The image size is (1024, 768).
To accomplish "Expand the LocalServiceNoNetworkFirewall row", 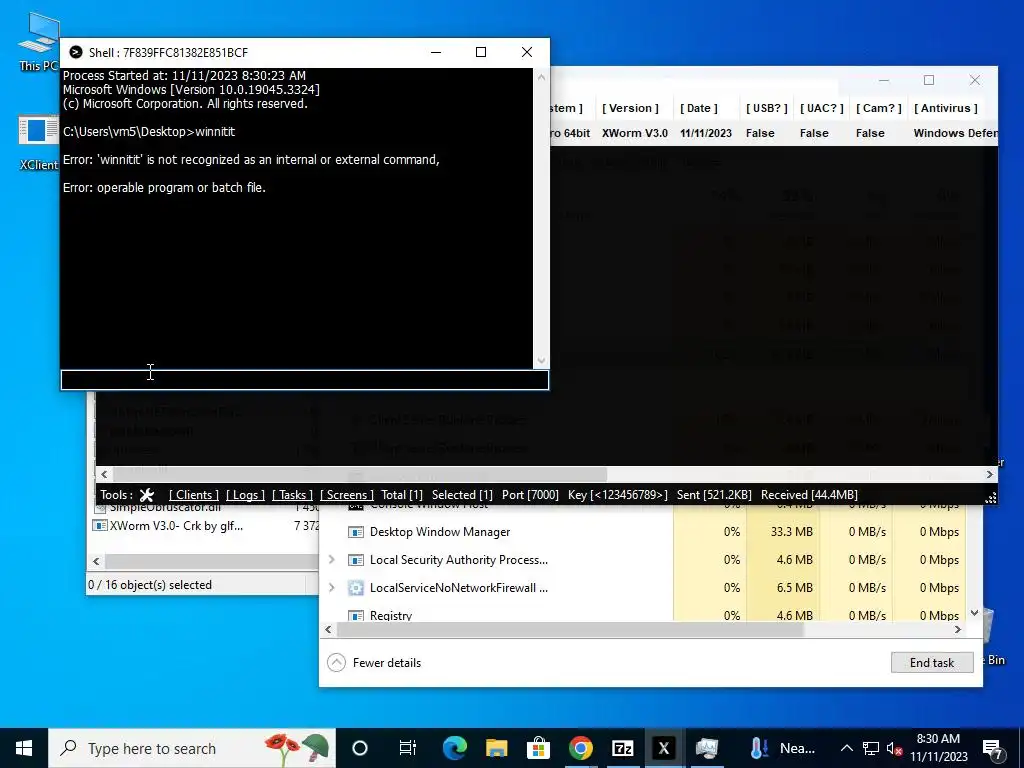I will [x=332, y=588].
